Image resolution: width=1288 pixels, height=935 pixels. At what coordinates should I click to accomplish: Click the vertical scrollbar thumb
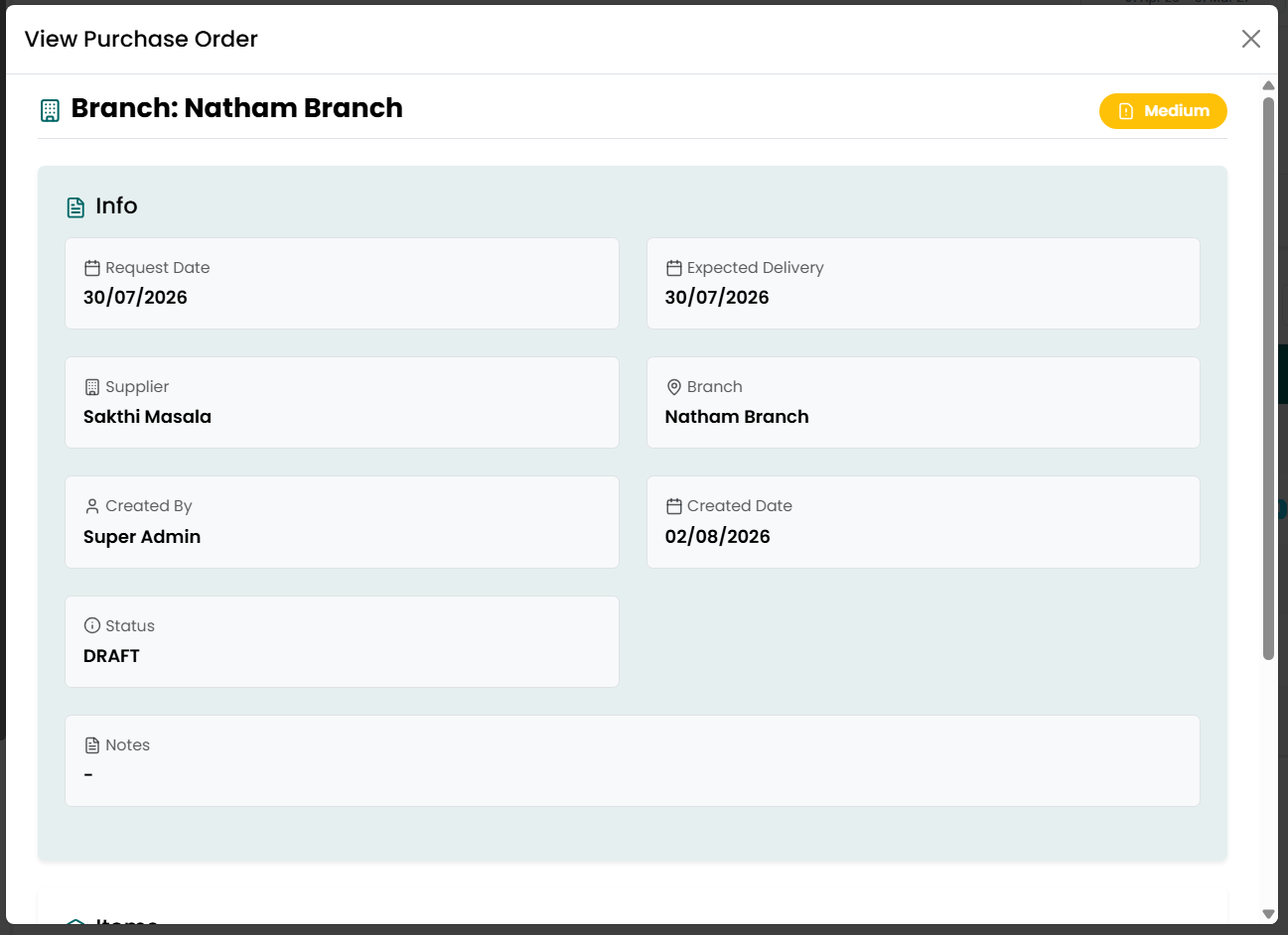[1268, 378]
